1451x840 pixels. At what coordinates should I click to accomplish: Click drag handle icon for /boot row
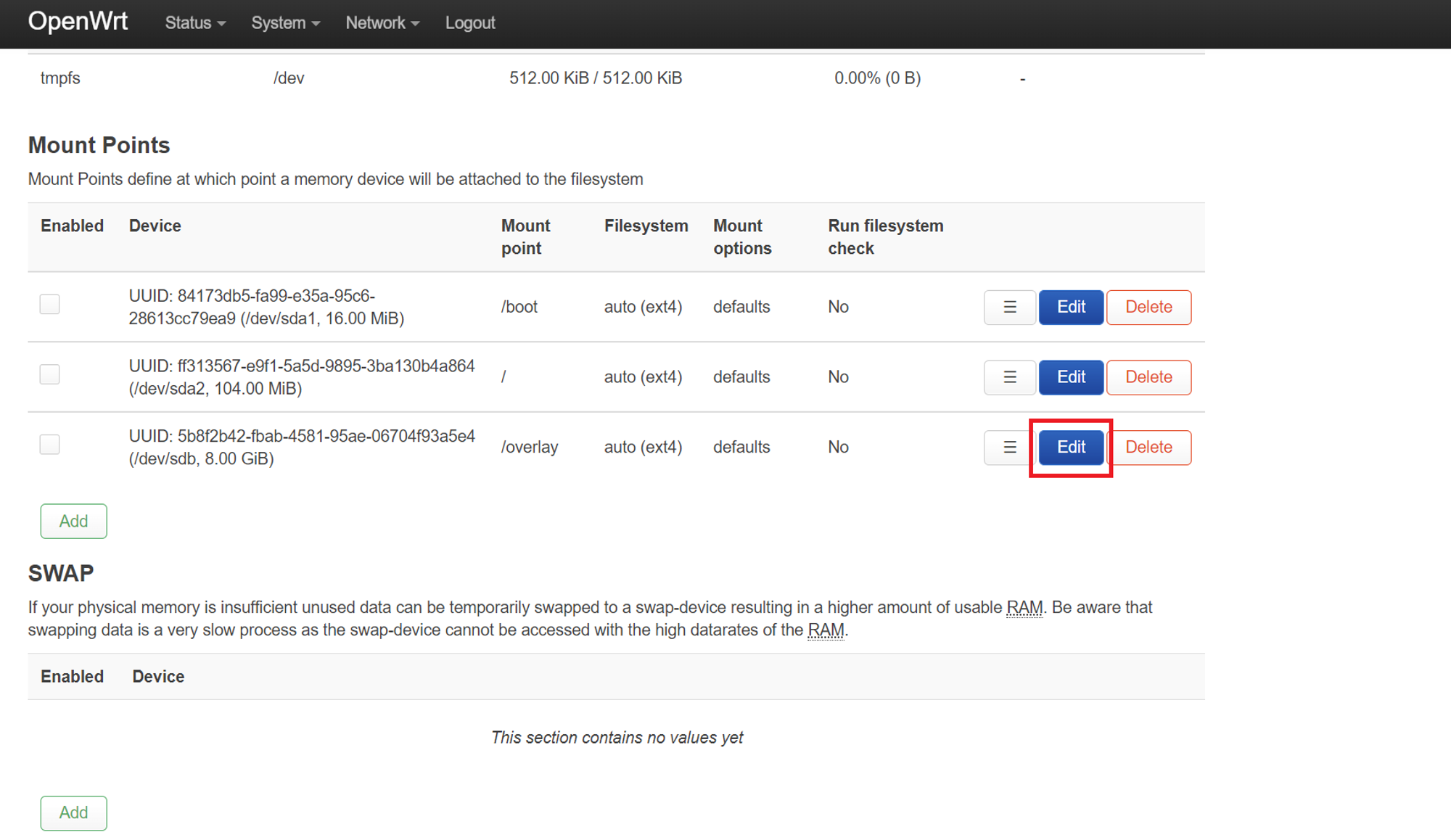(x=1009, y=308)
